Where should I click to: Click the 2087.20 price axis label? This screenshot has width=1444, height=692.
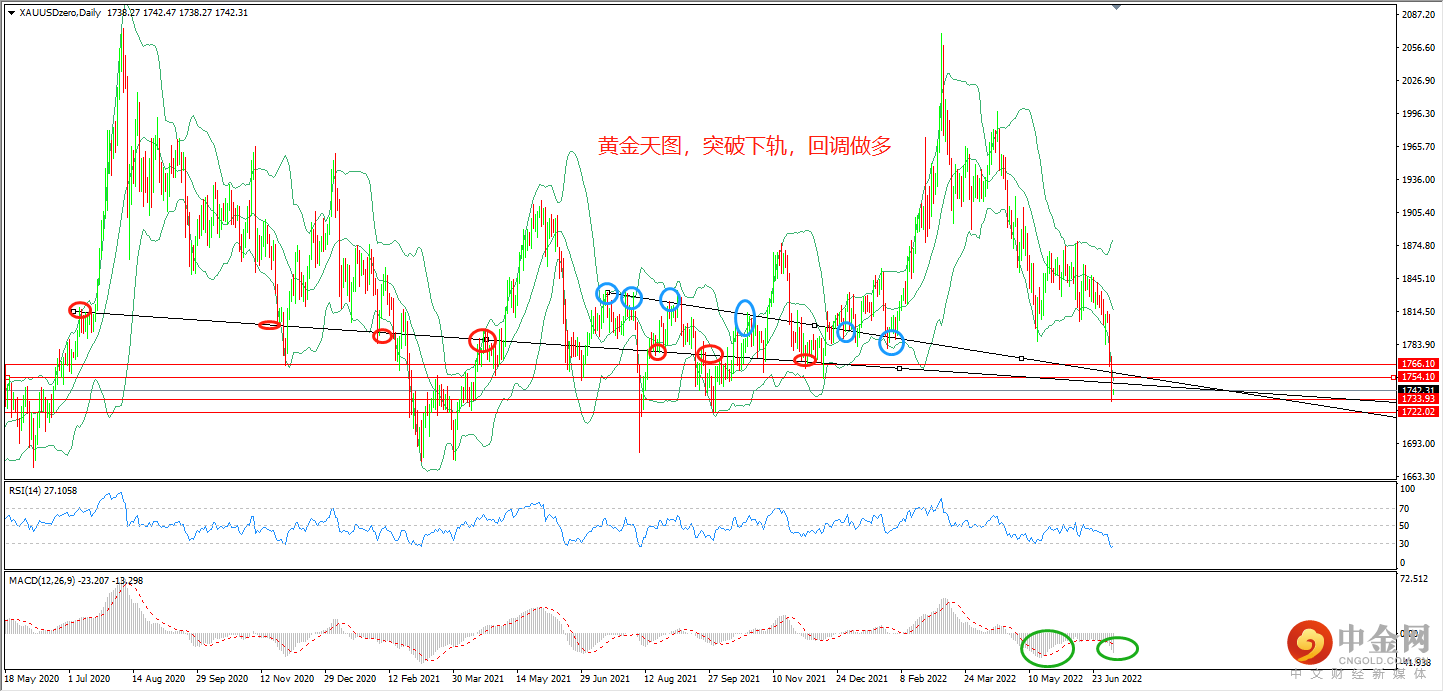(x=1420, y=16)
